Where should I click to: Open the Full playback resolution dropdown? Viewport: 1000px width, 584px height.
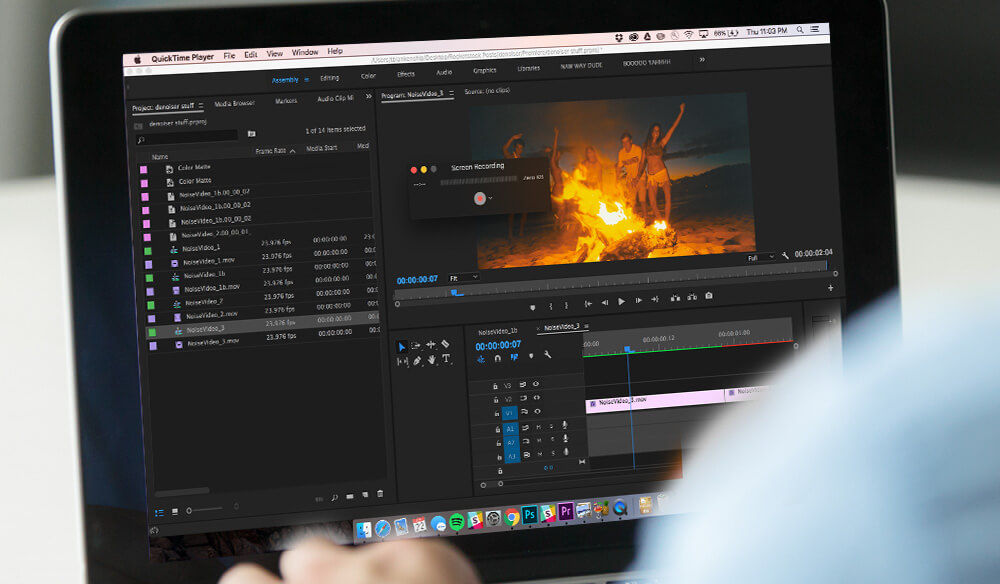(761, 258)
